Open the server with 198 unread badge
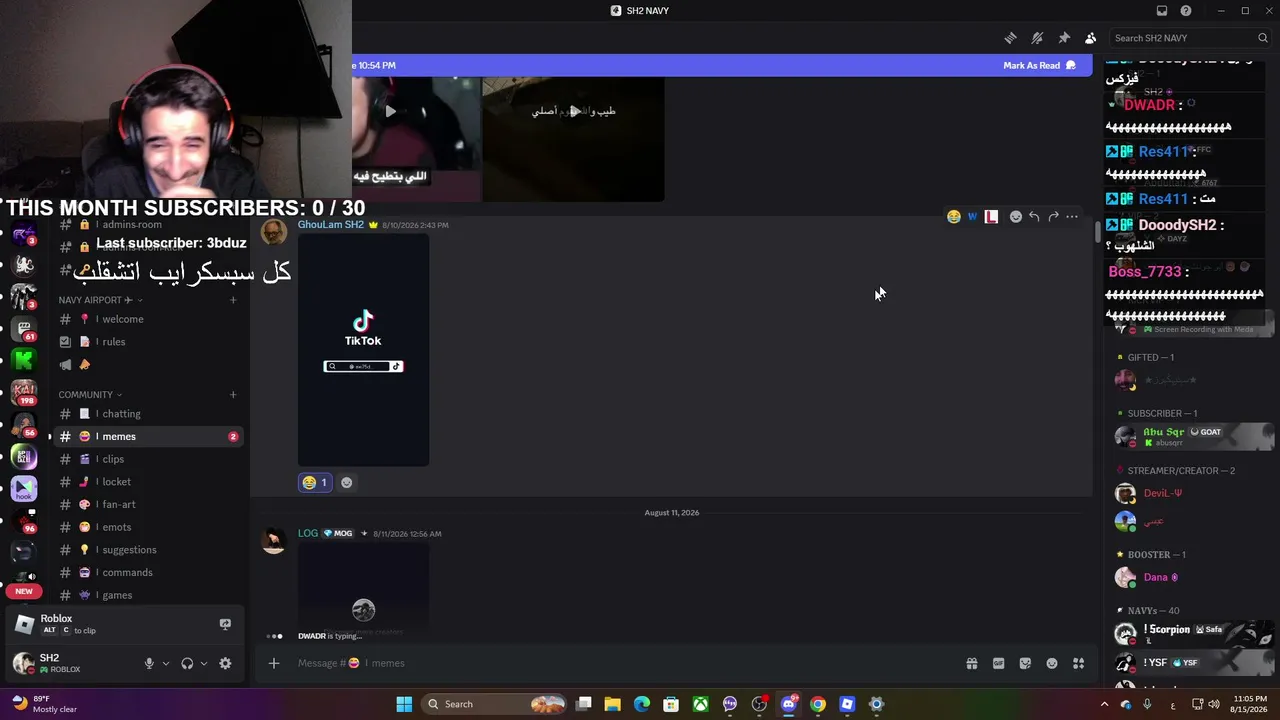The width and height of the screenshot is (1280, 720). (x=24, y=392)
